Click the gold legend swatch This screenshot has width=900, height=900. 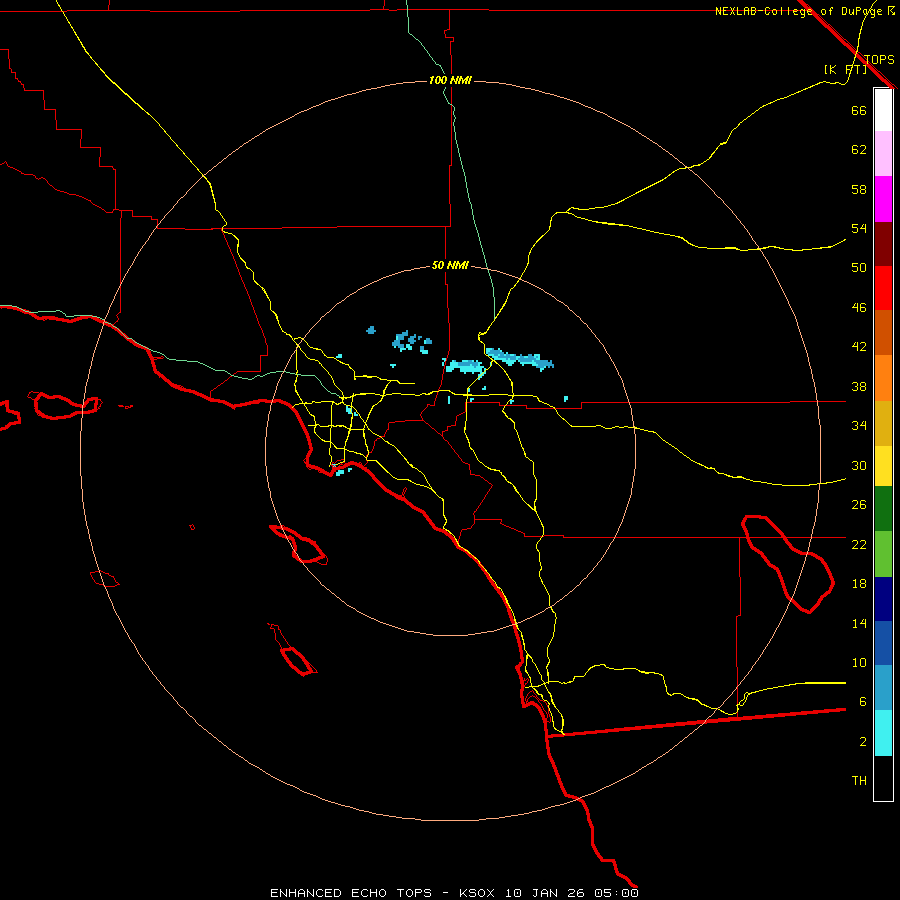point(883,423)
